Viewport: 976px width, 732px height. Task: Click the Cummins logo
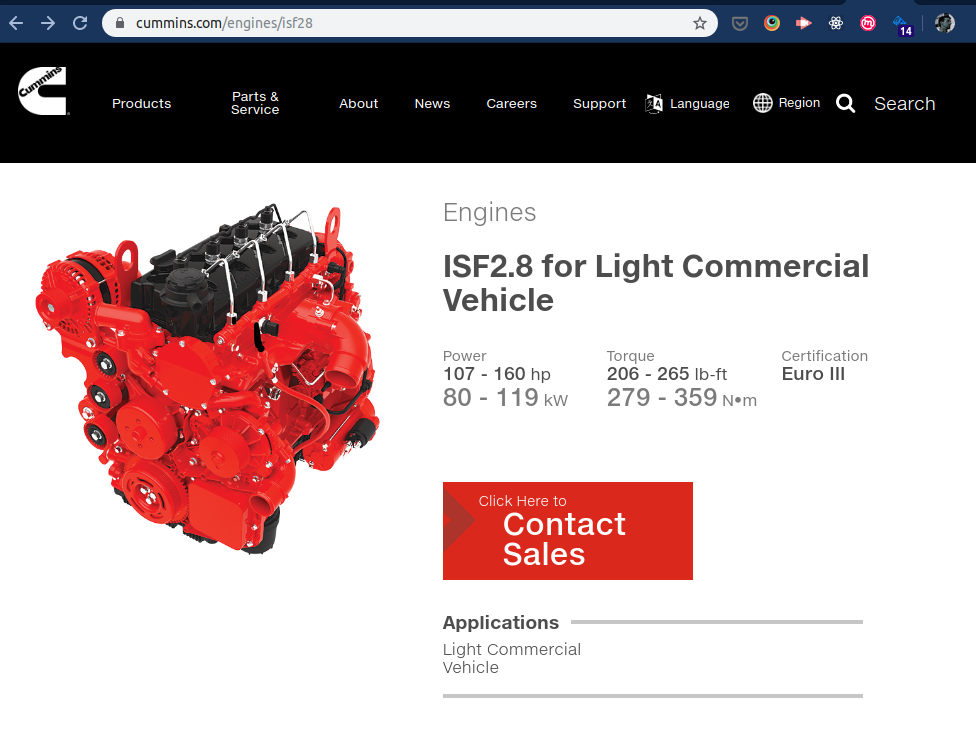(42, 91)
